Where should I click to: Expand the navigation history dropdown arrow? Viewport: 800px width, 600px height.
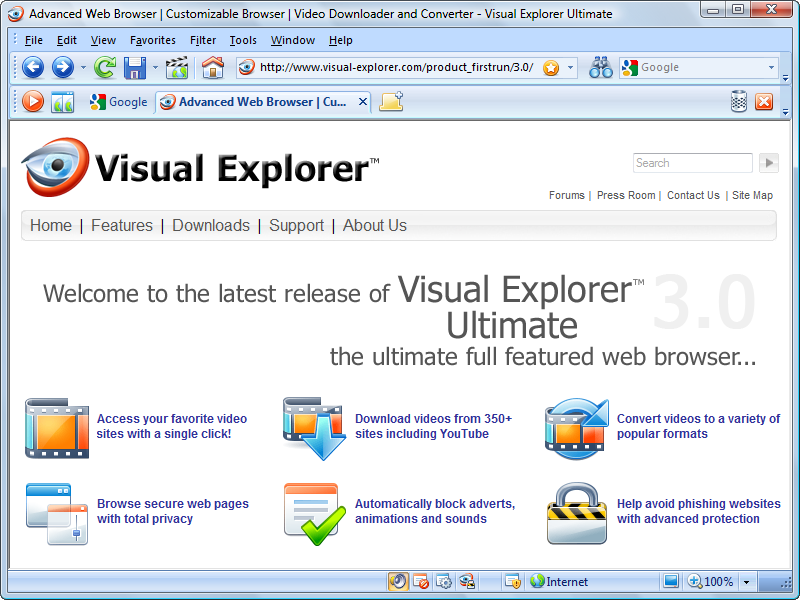[83, 67]
